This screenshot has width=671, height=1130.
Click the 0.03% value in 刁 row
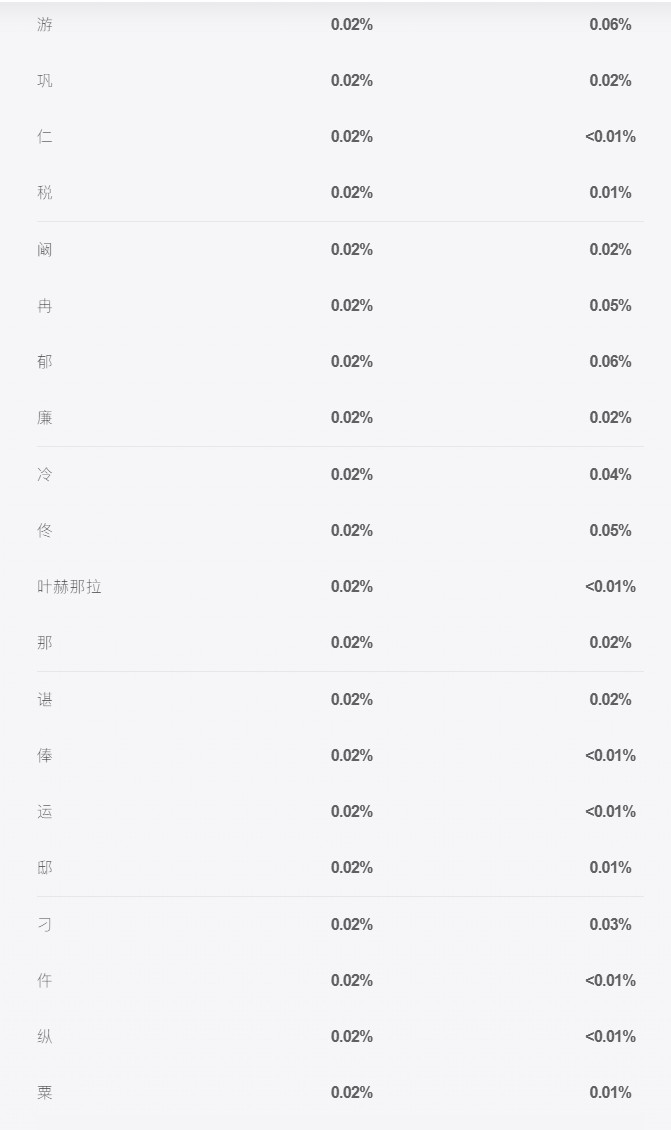610,924
